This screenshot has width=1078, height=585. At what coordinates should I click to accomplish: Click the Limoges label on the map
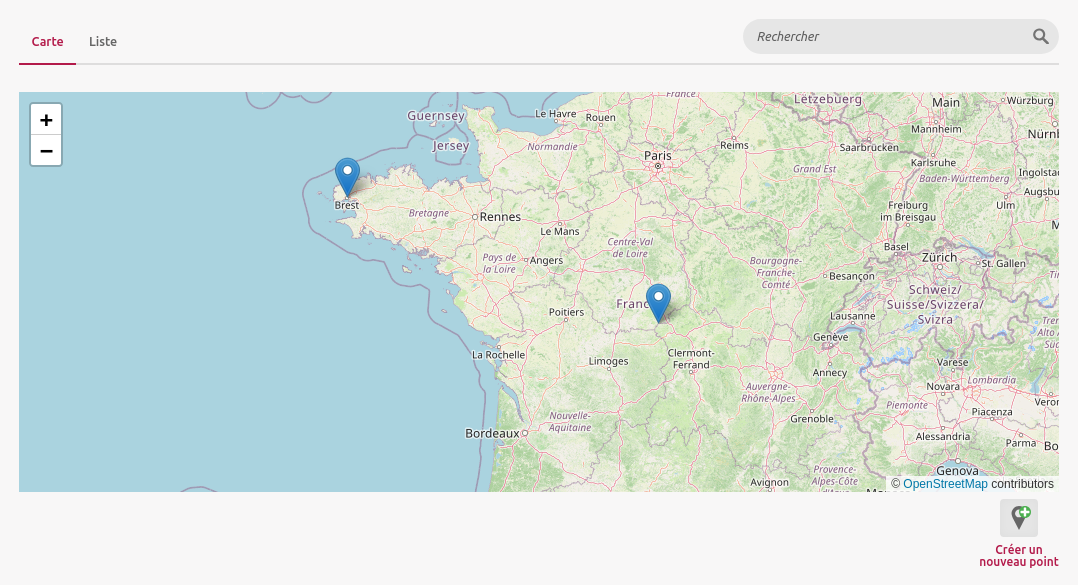pos(608,361)
